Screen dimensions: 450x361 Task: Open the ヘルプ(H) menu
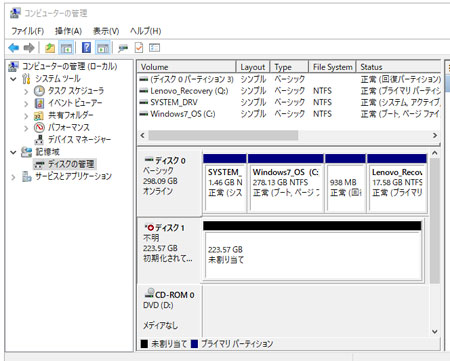(146, 31)
